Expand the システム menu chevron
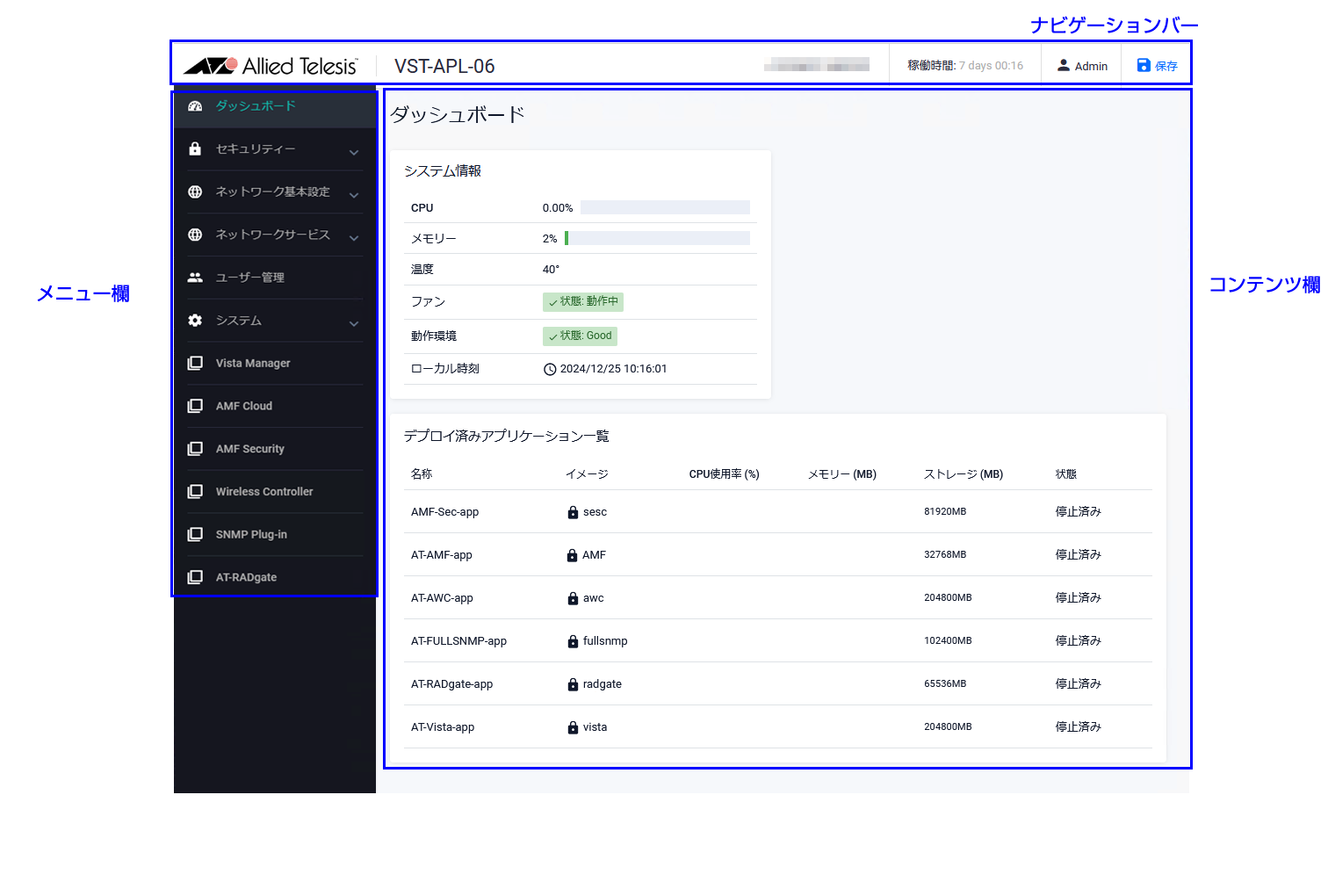The height and width of the screenshot is (896, 1328). [x=354, y=323]
